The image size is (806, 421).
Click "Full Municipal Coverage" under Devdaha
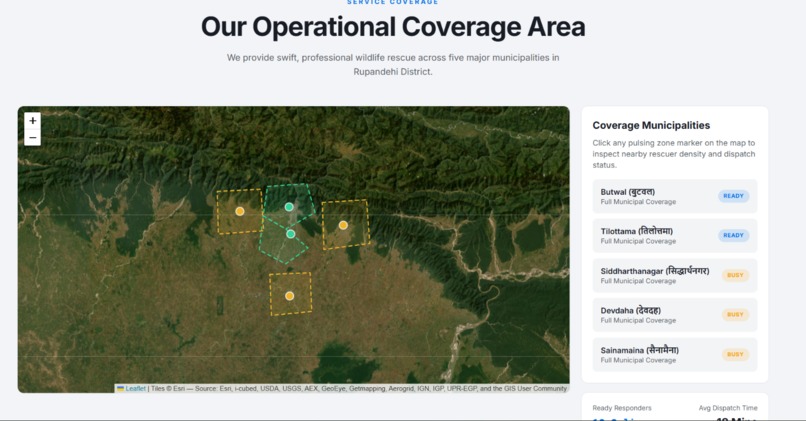point(638,320)
